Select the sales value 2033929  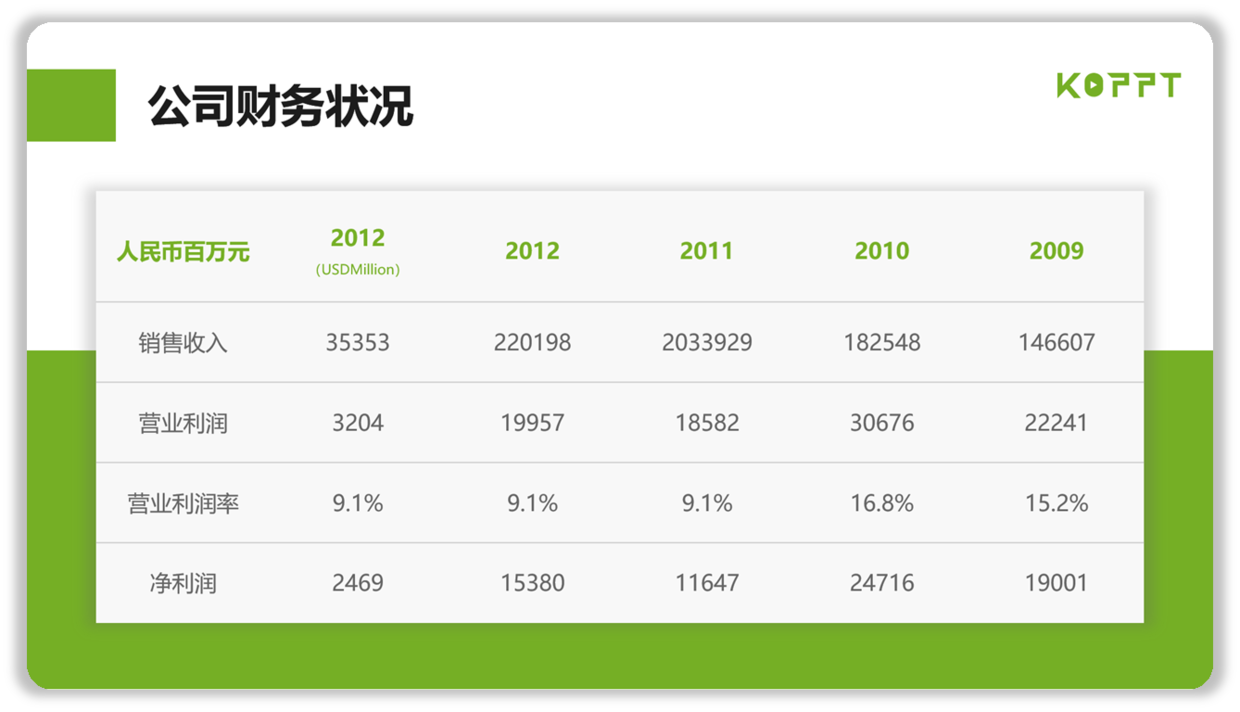coord(707,342)
